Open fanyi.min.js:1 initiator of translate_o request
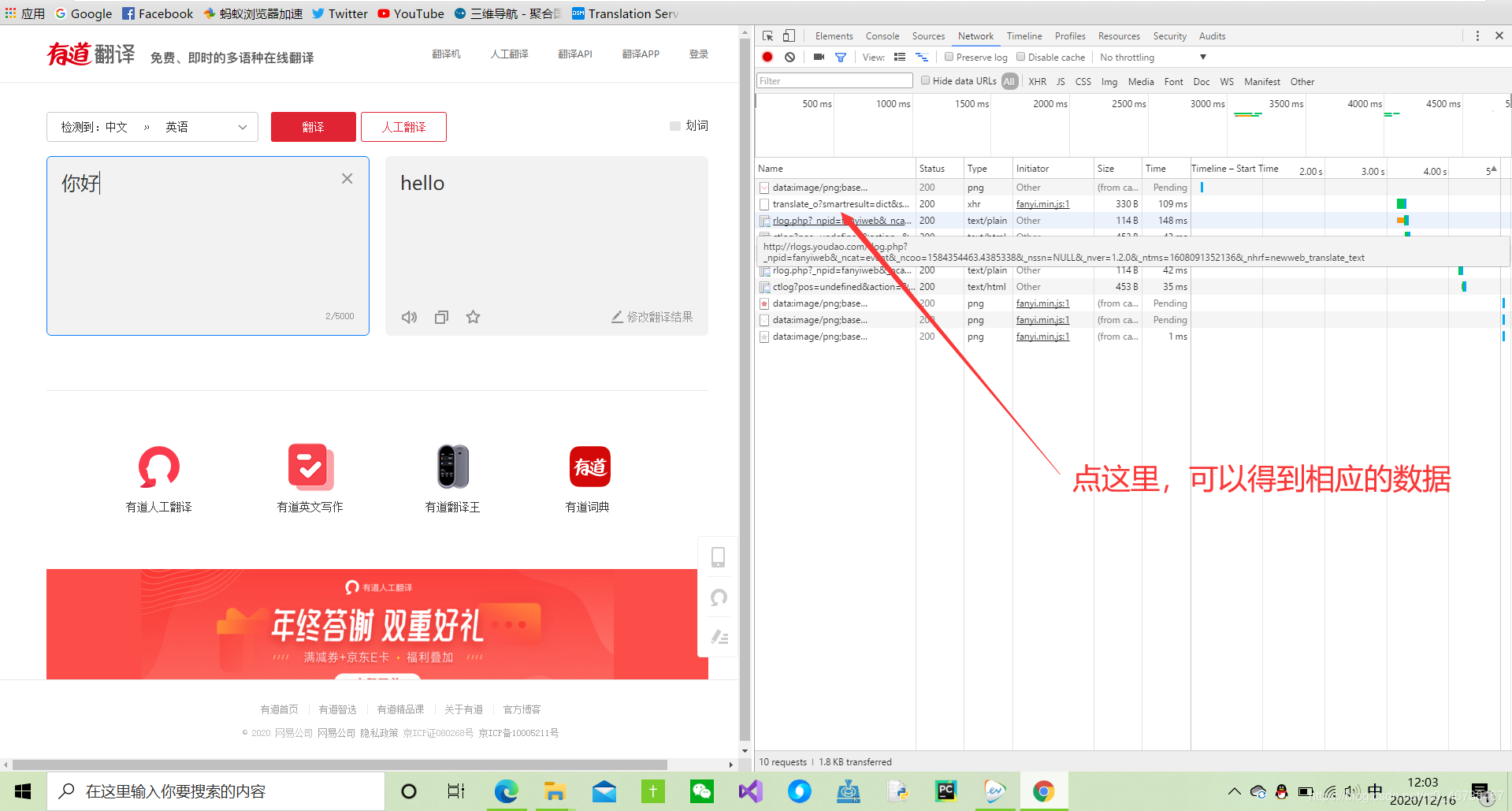 coord(1042,204)
